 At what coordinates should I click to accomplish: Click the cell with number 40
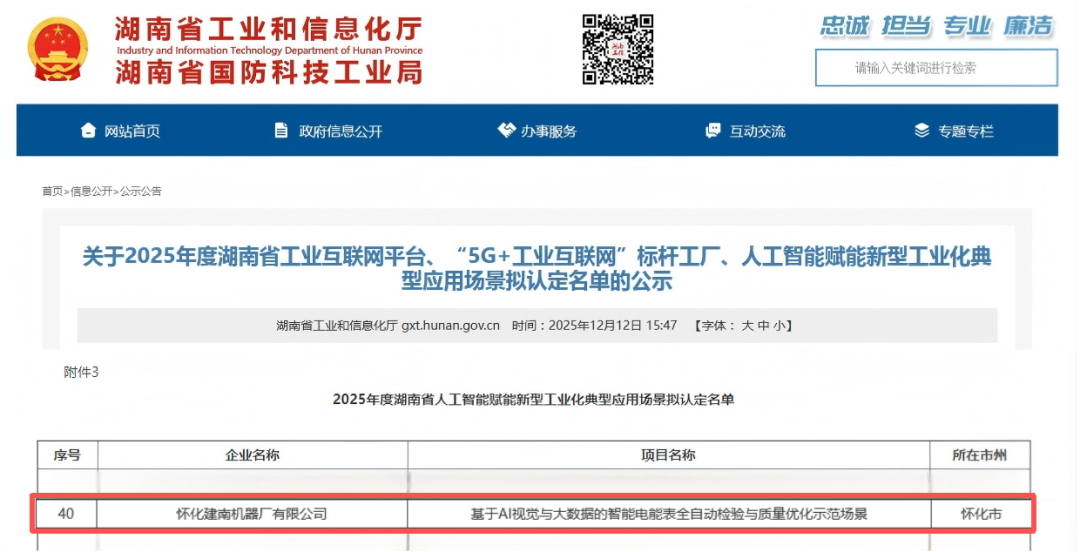(x=66, y=514)
